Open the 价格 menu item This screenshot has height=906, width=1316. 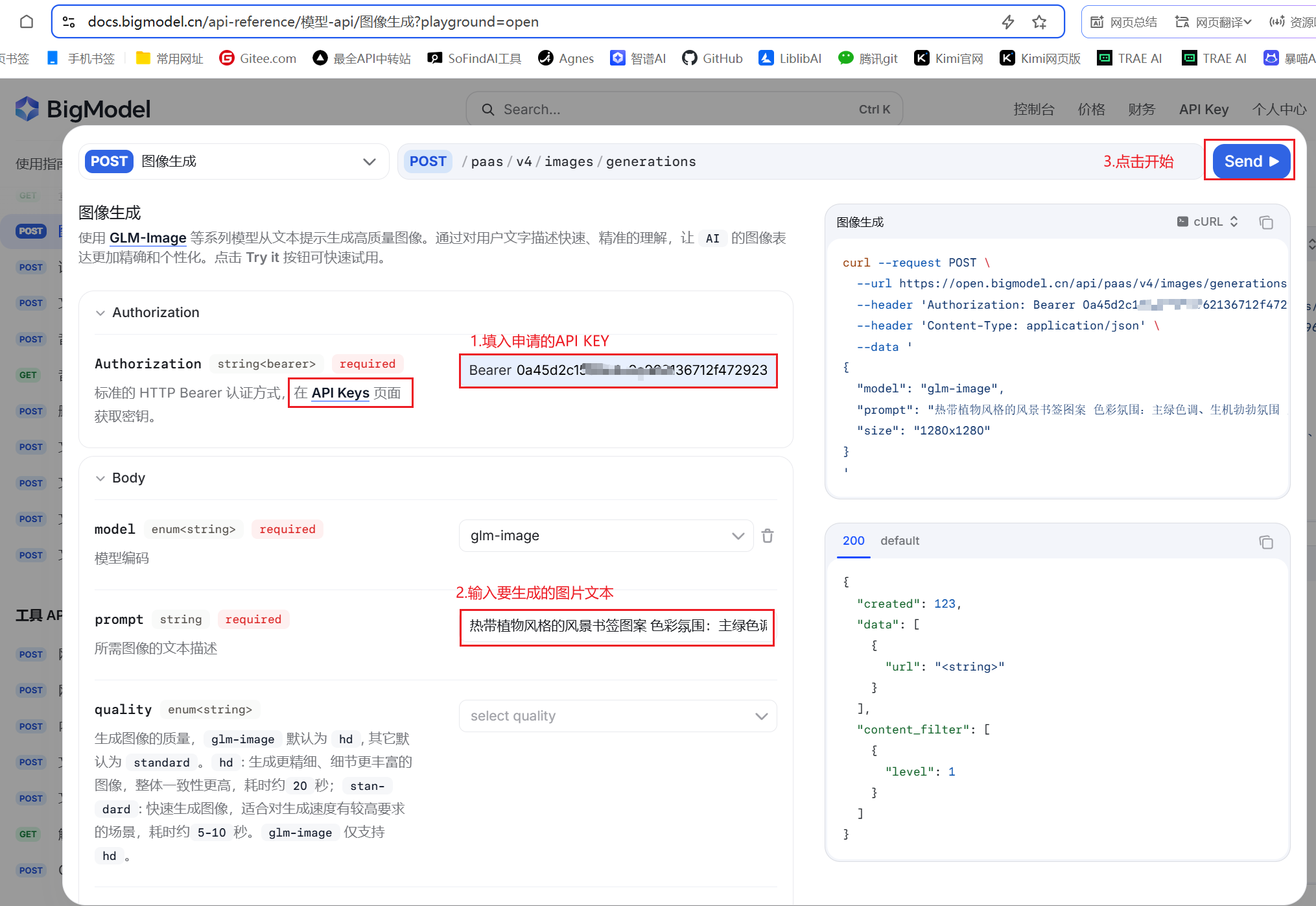[x=1091, y=109]
